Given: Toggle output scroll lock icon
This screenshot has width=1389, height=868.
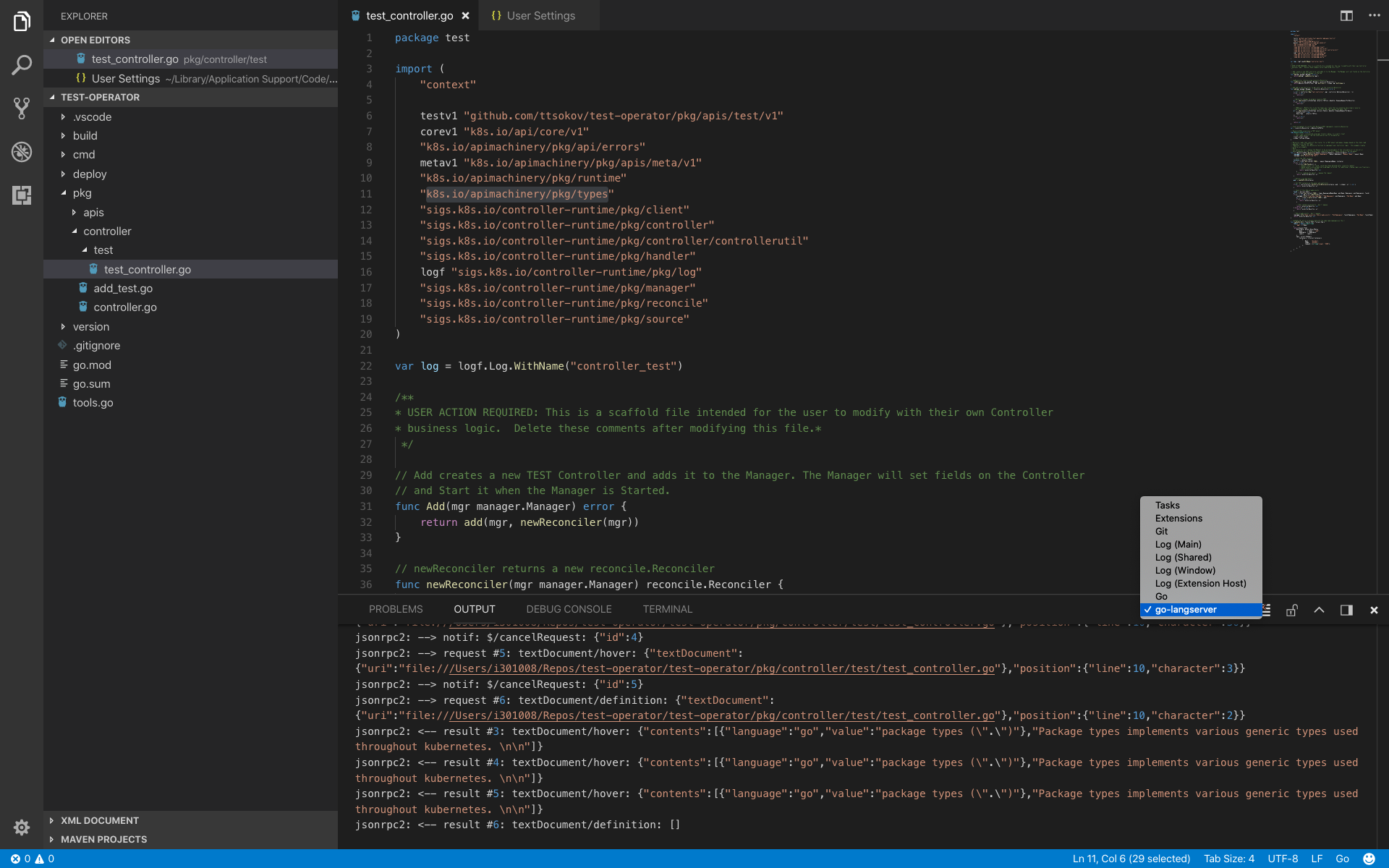Looking at the screenshot, I should click(1291, 610).
